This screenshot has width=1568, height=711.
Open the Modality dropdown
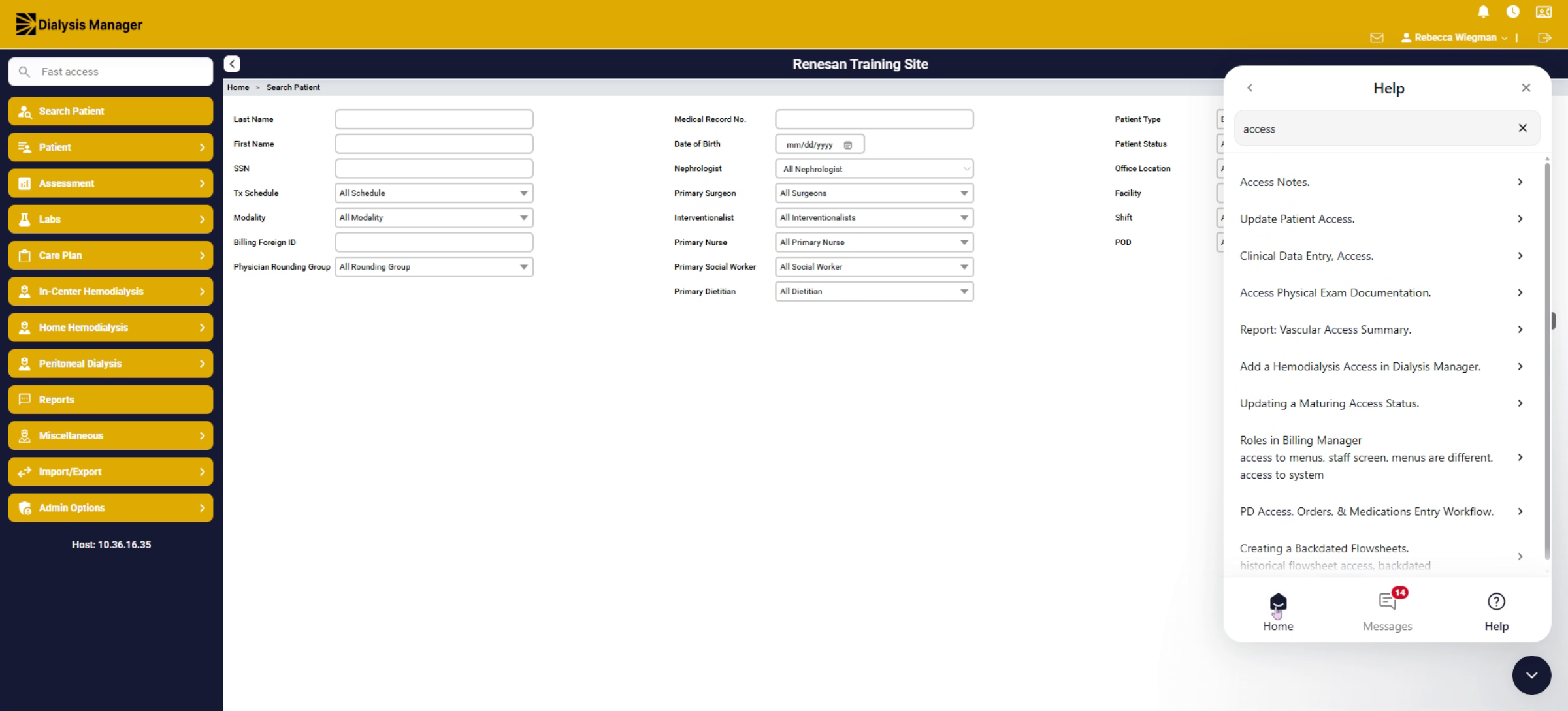[x=434, y=217]
